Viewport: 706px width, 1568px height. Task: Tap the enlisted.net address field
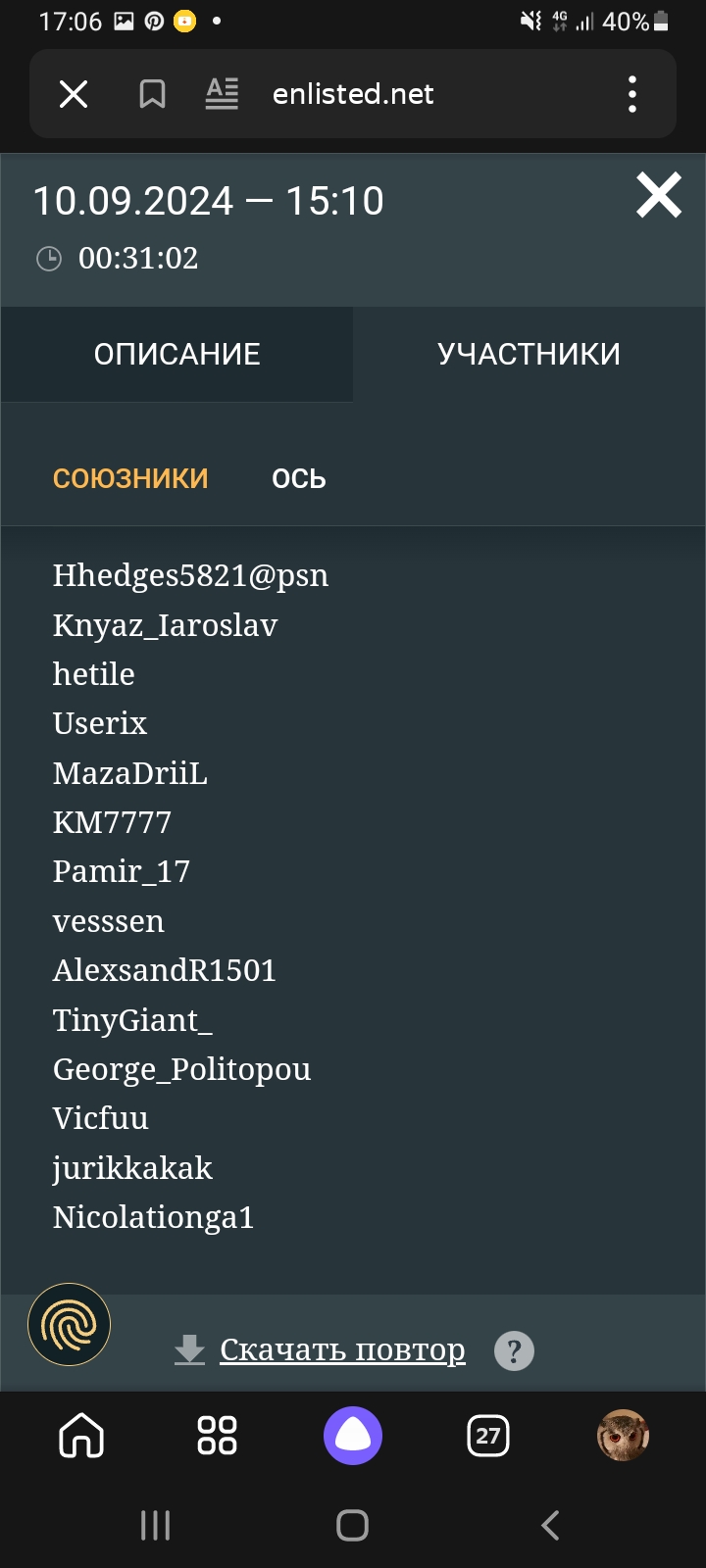353,94
